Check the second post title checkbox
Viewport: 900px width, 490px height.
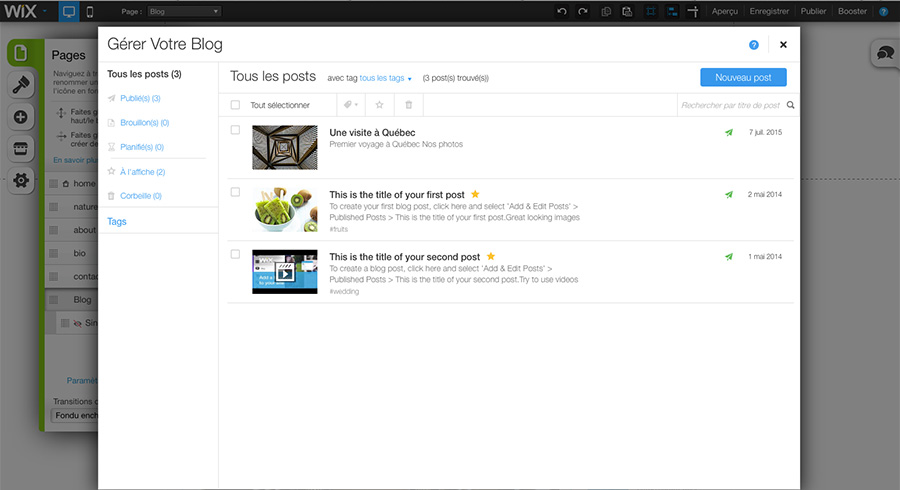[x=235, y=254]
